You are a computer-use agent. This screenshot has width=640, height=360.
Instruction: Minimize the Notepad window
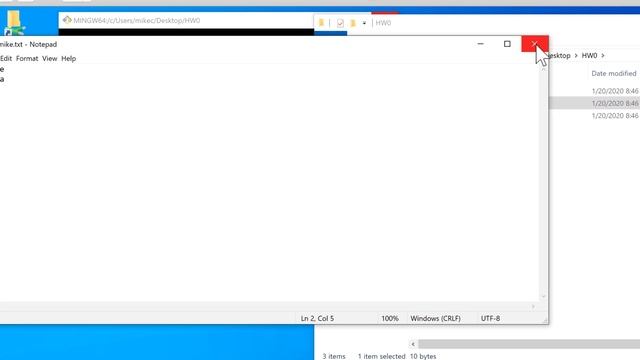click(480, 44)
